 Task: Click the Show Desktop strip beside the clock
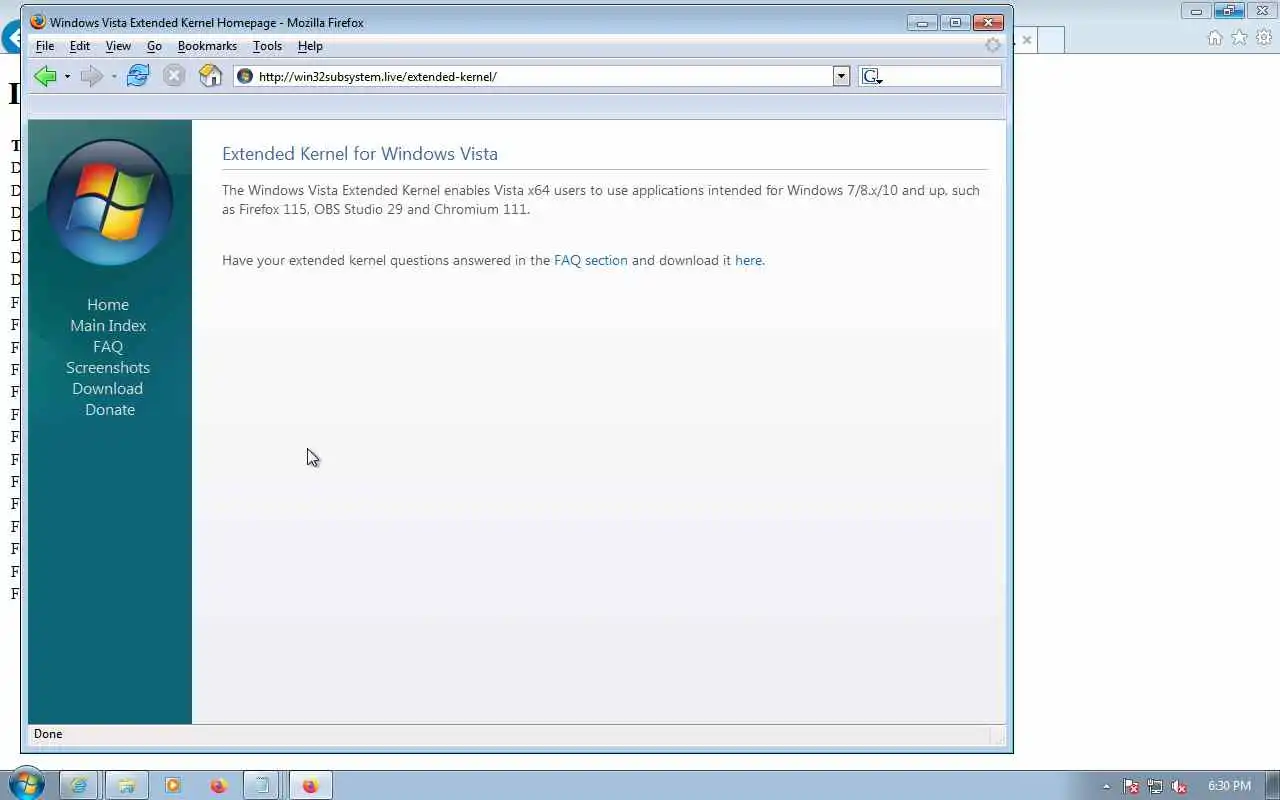point(1273,786)
